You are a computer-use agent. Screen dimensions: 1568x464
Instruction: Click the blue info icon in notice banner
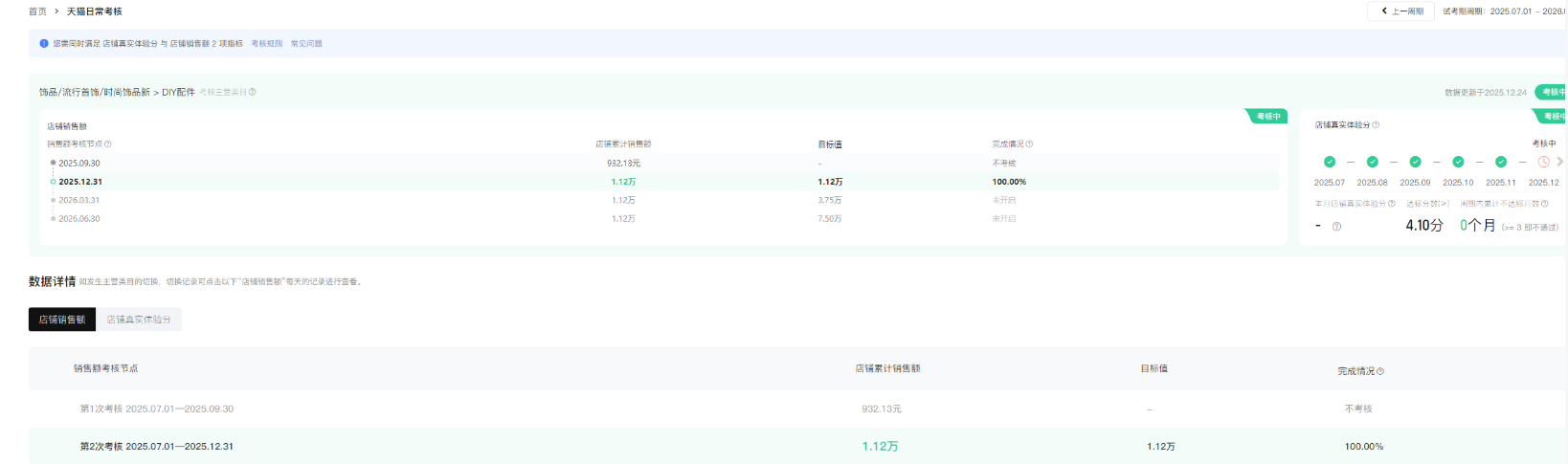(44, 44)
